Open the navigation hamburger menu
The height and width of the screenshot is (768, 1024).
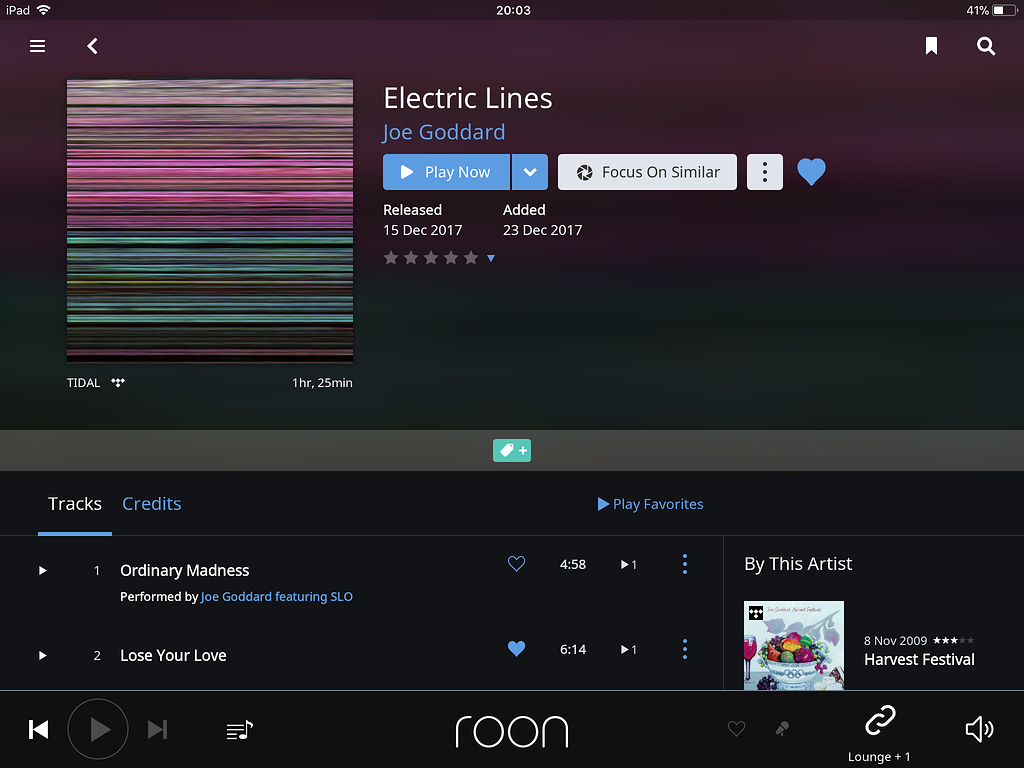pyautogui.click(x=37, y=46)
